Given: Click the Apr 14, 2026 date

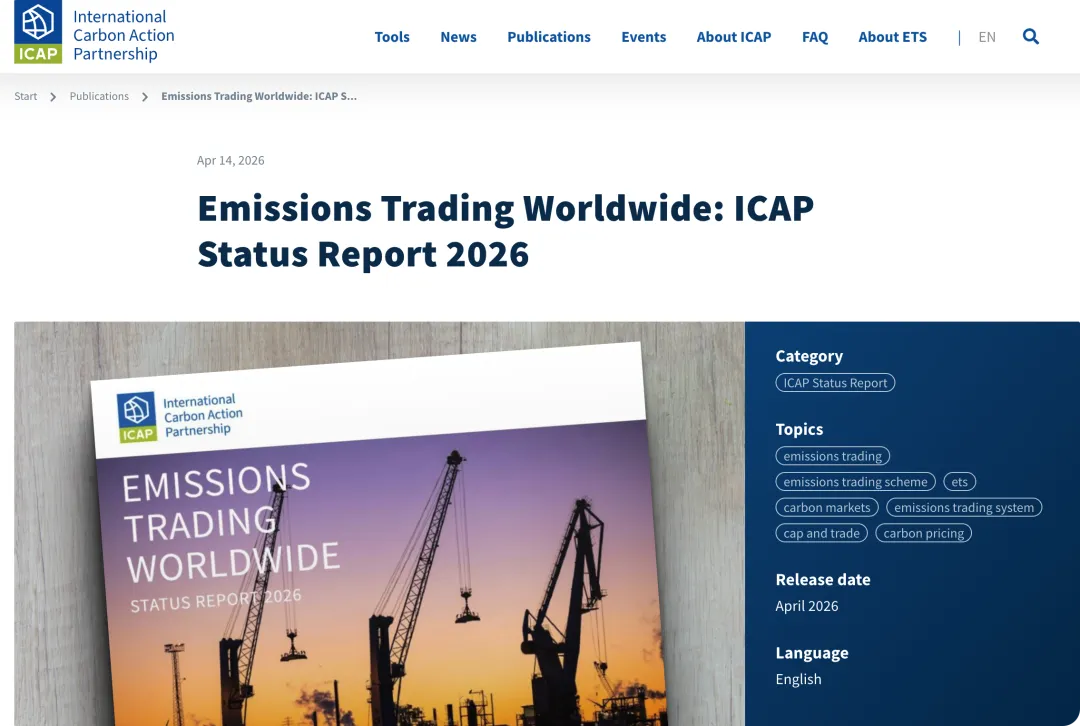Looking at the screenshot, I should click(230, 160).
